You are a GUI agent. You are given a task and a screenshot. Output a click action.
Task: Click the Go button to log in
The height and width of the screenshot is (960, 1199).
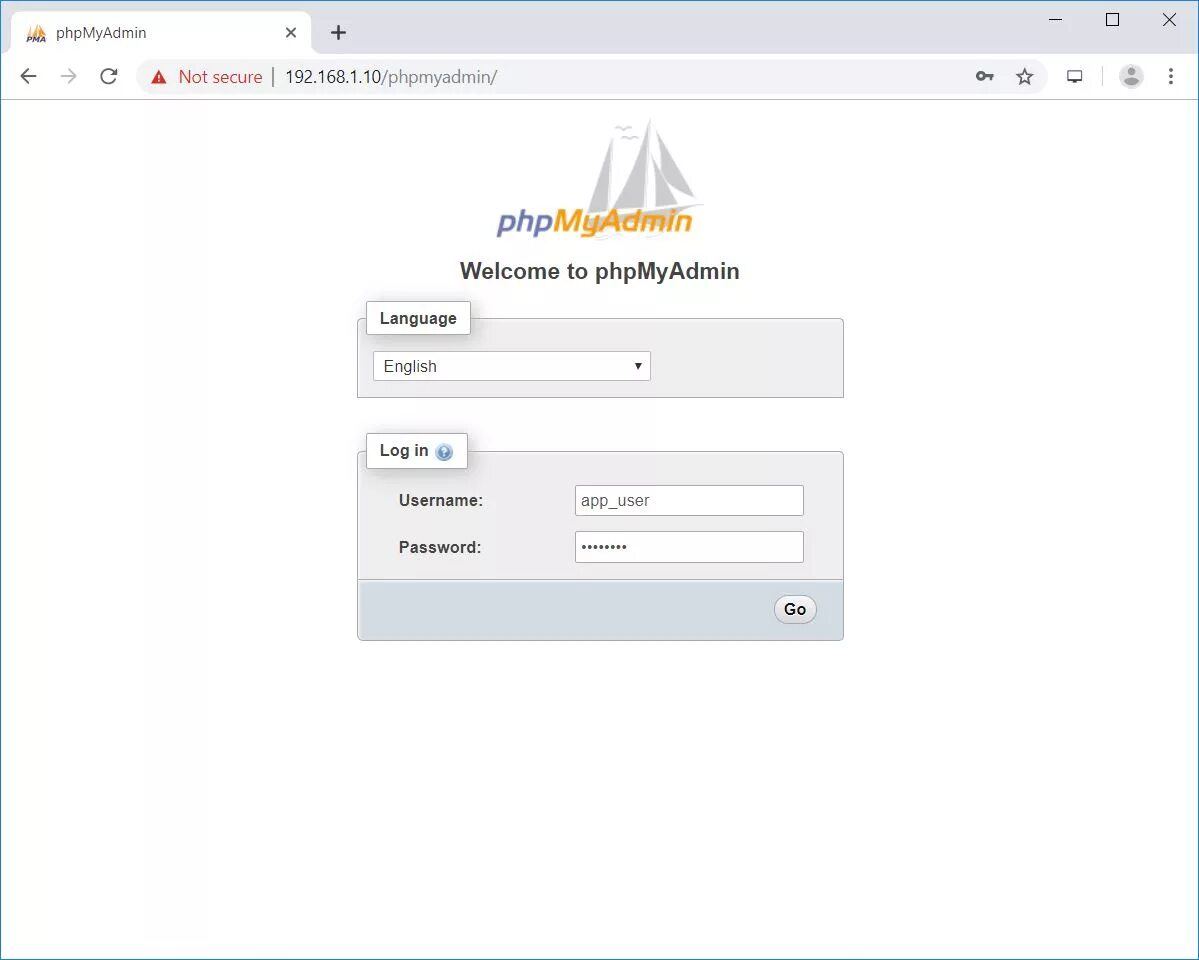click(795, 610)
